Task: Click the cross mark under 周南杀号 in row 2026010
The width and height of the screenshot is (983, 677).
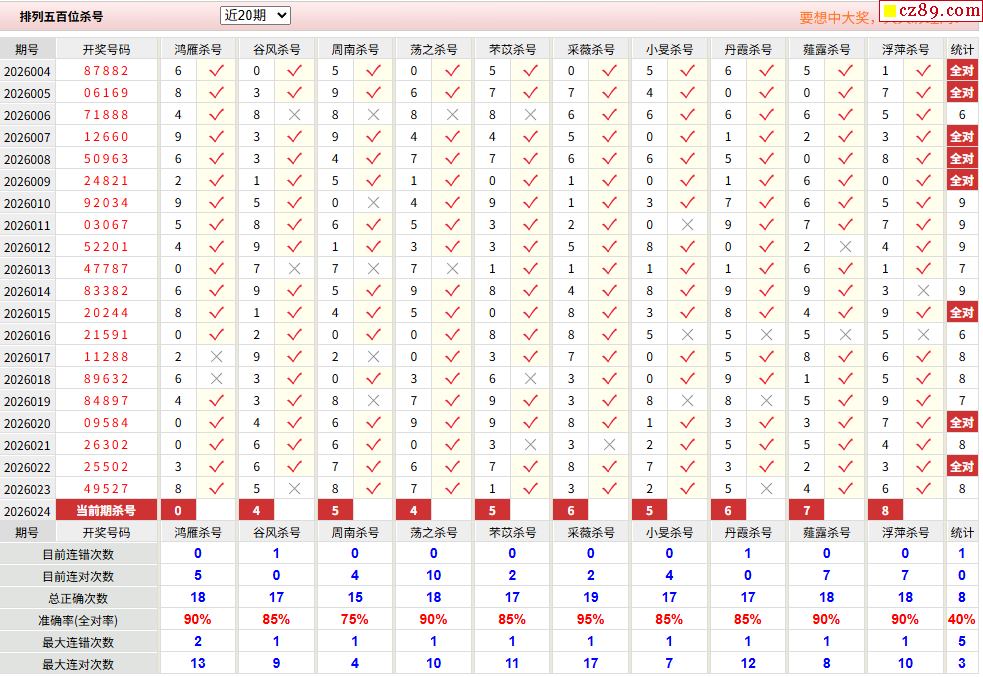Action: point(373,202)
